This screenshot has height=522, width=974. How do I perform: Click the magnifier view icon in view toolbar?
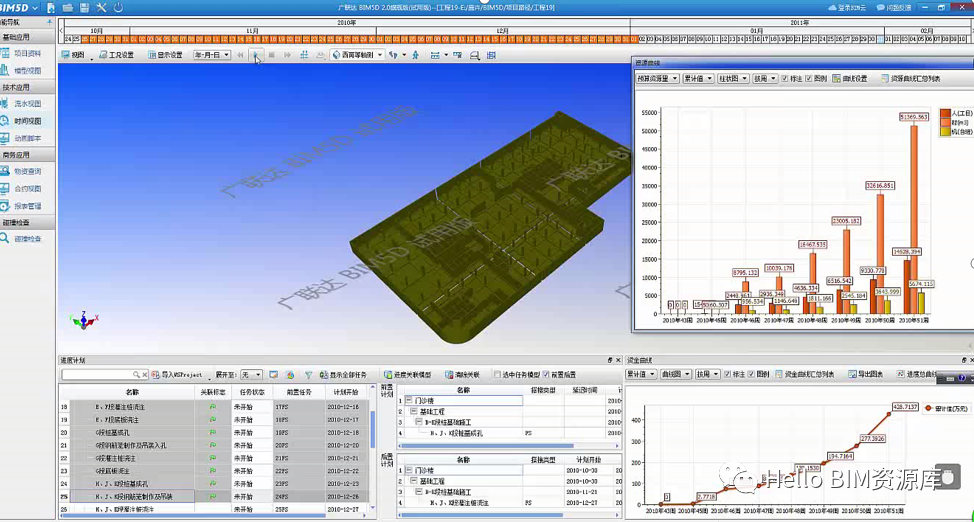pyautogui.click(x=474, y=55)
